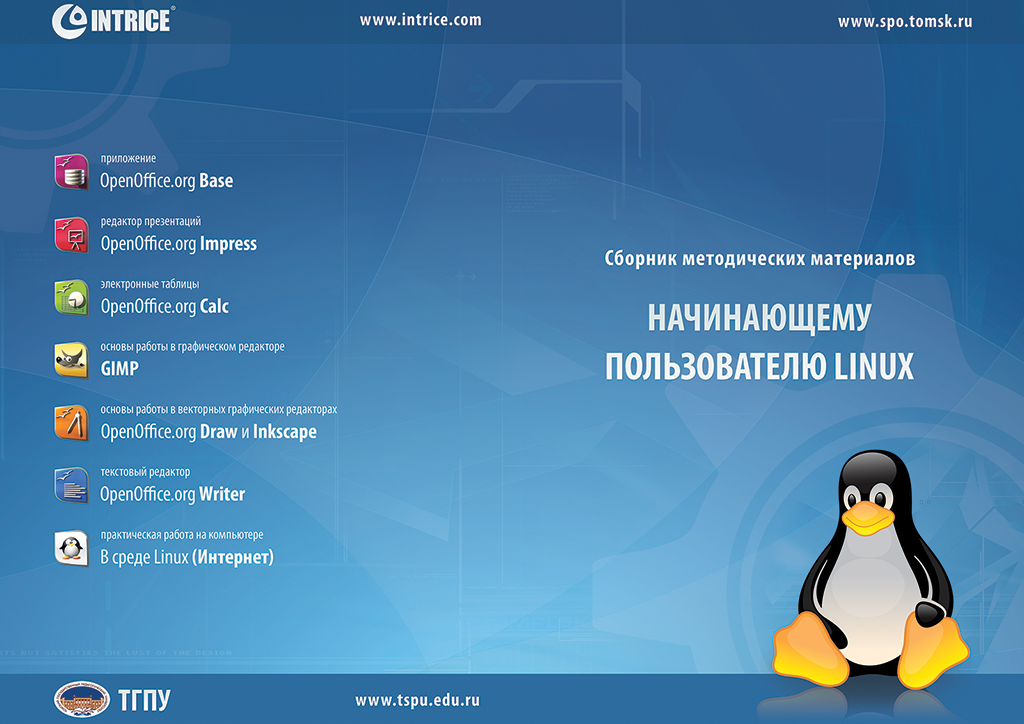Select the GIMP title text

tap(120, 369)
